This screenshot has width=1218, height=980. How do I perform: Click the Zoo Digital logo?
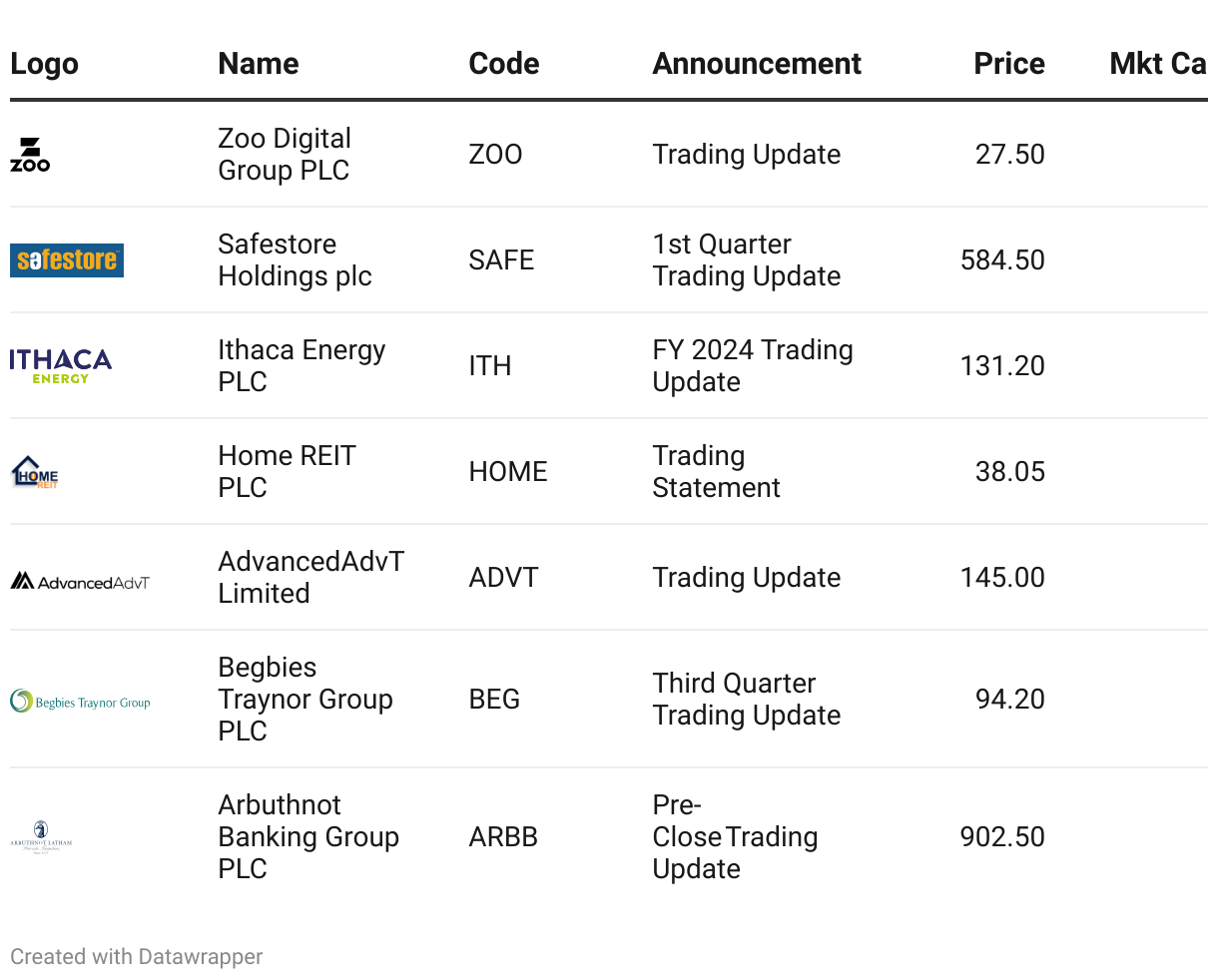click(30, 155)
